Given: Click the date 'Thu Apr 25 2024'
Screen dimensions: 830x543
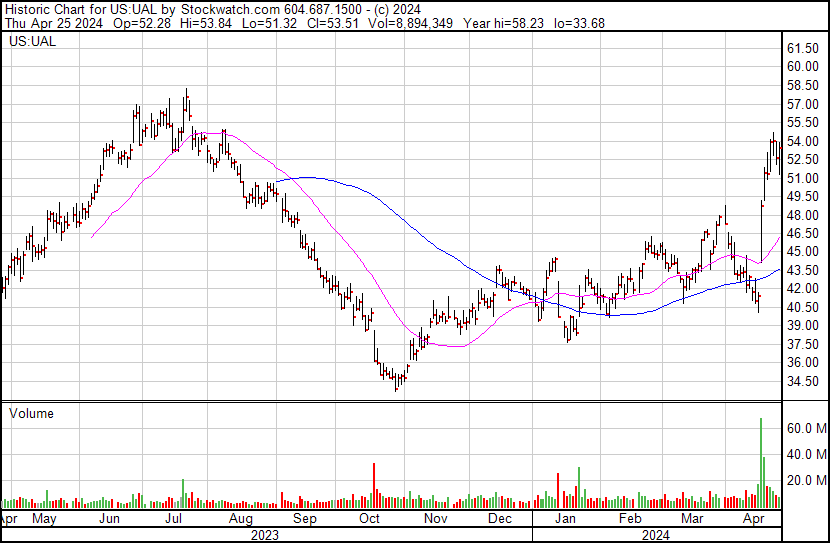Looking at the screenshot, I should point(53,23).
